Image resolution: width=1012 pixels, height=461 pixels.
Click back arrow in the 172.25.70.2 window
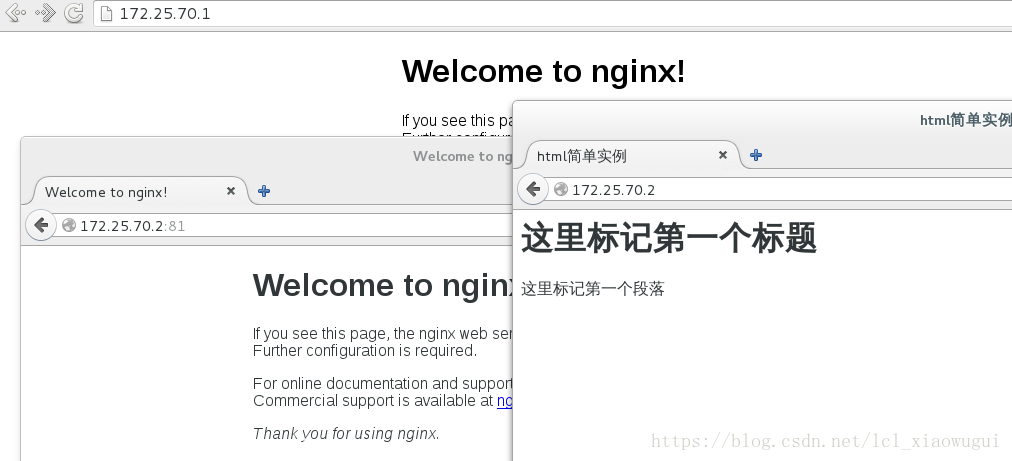point(533,189)
